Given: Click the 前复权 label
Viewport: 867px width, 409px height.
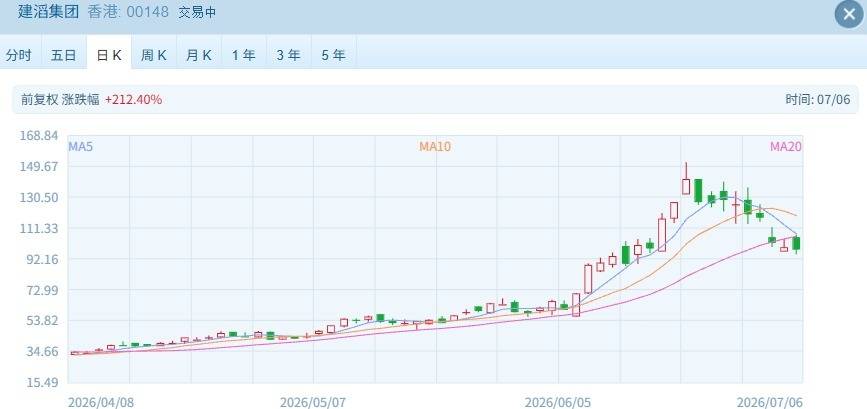Looking at the screenshot, I should 40,99.
